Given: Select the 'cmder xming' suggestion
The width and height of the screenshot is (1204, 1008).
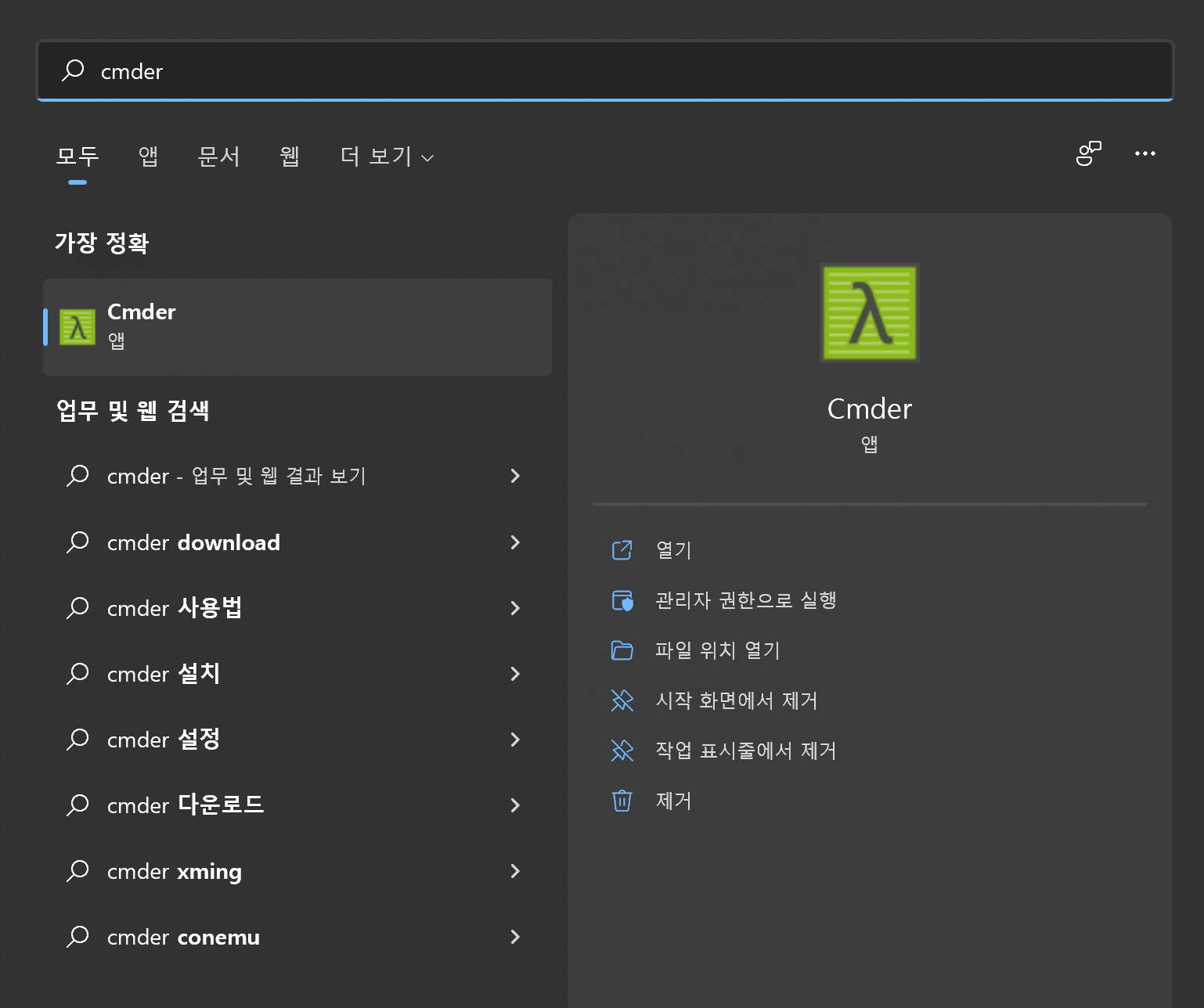Looking at the screenshot, I should click(297, 871).
